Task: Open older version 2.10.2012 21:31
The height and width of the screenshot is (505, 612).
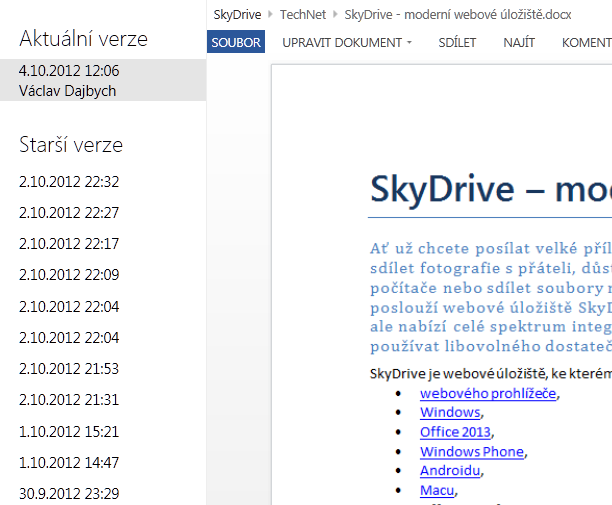Action: 69,400
